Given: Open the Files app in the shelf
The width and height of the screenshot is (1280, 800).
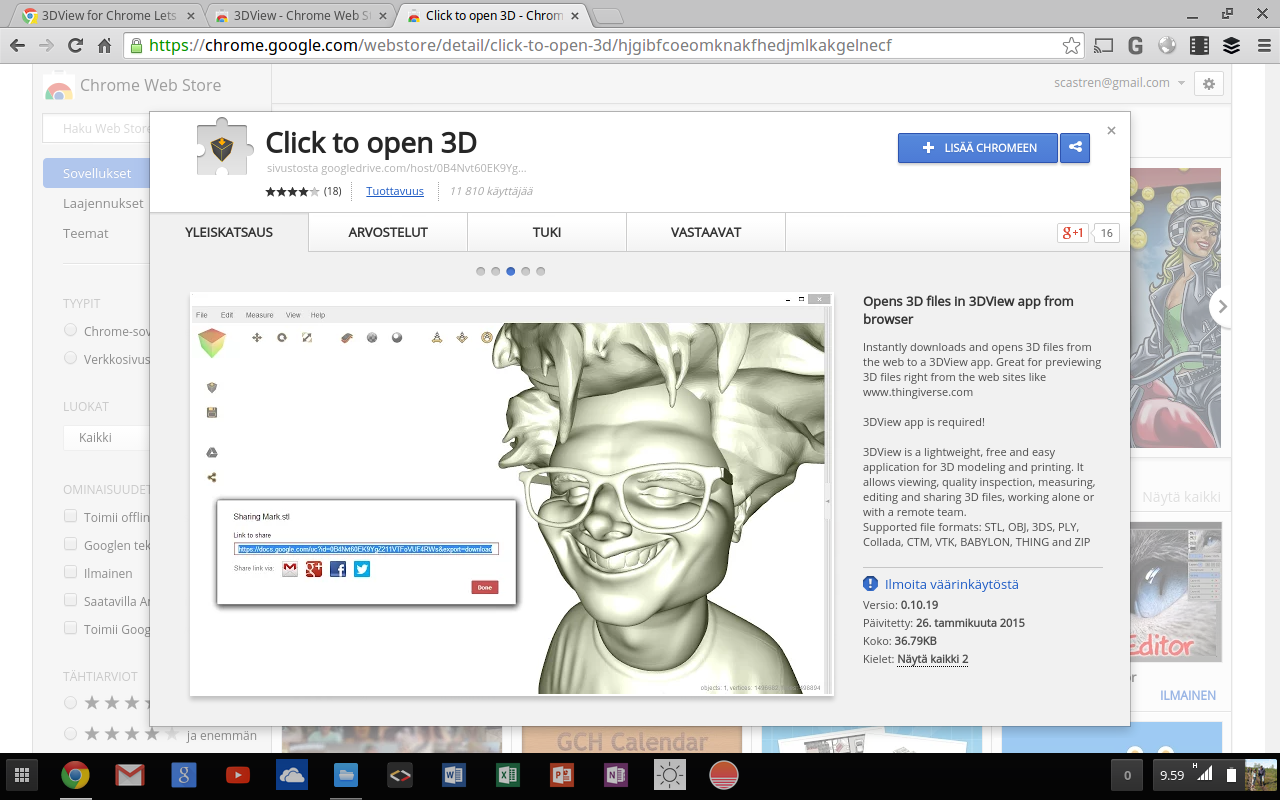Looking at the screenshot, I should pos(346,775).
